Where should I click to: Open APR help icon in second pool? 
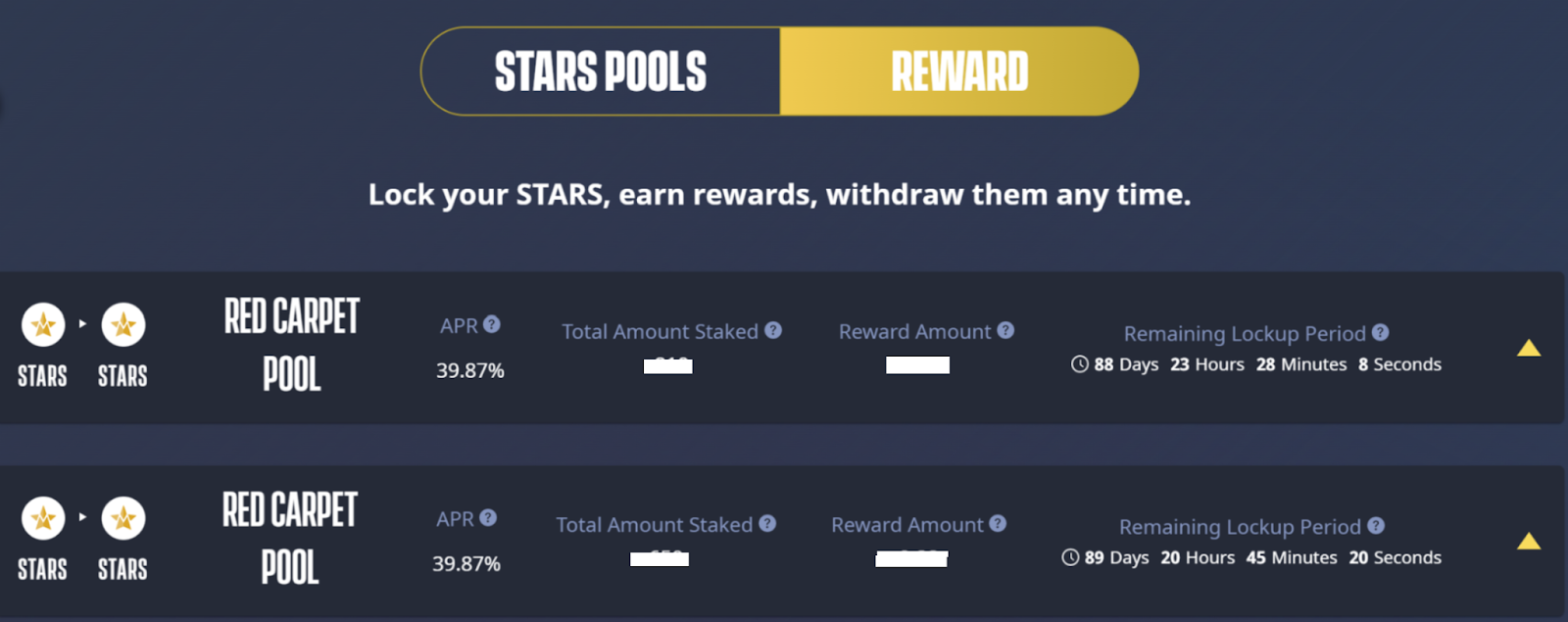pos(488,517)
